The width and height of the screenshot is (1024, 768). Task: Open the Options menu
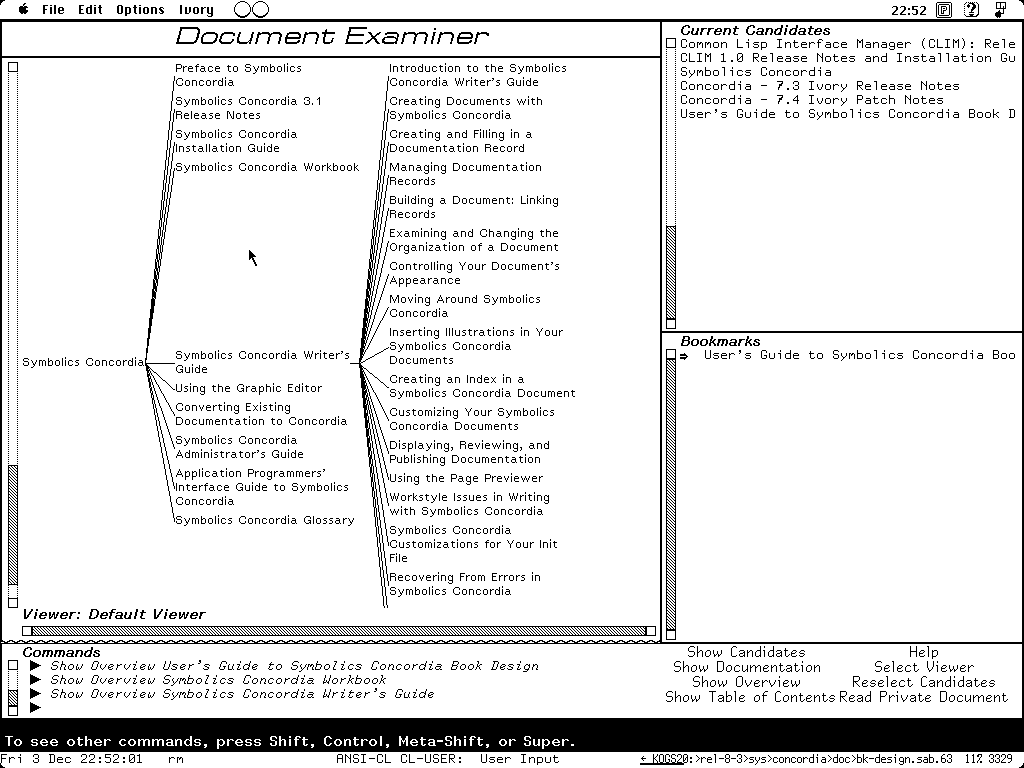coord(140,10)
